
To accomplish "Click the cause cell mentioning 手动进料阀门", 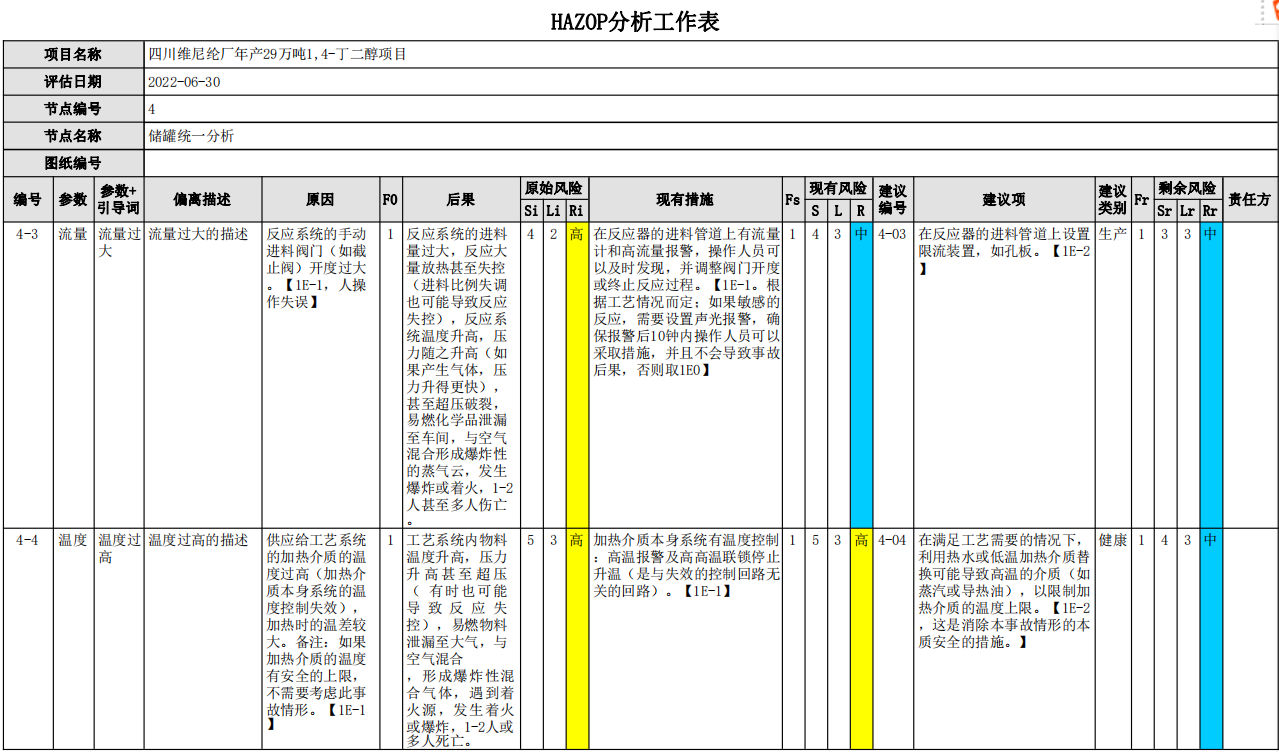I will pos(321,375).
